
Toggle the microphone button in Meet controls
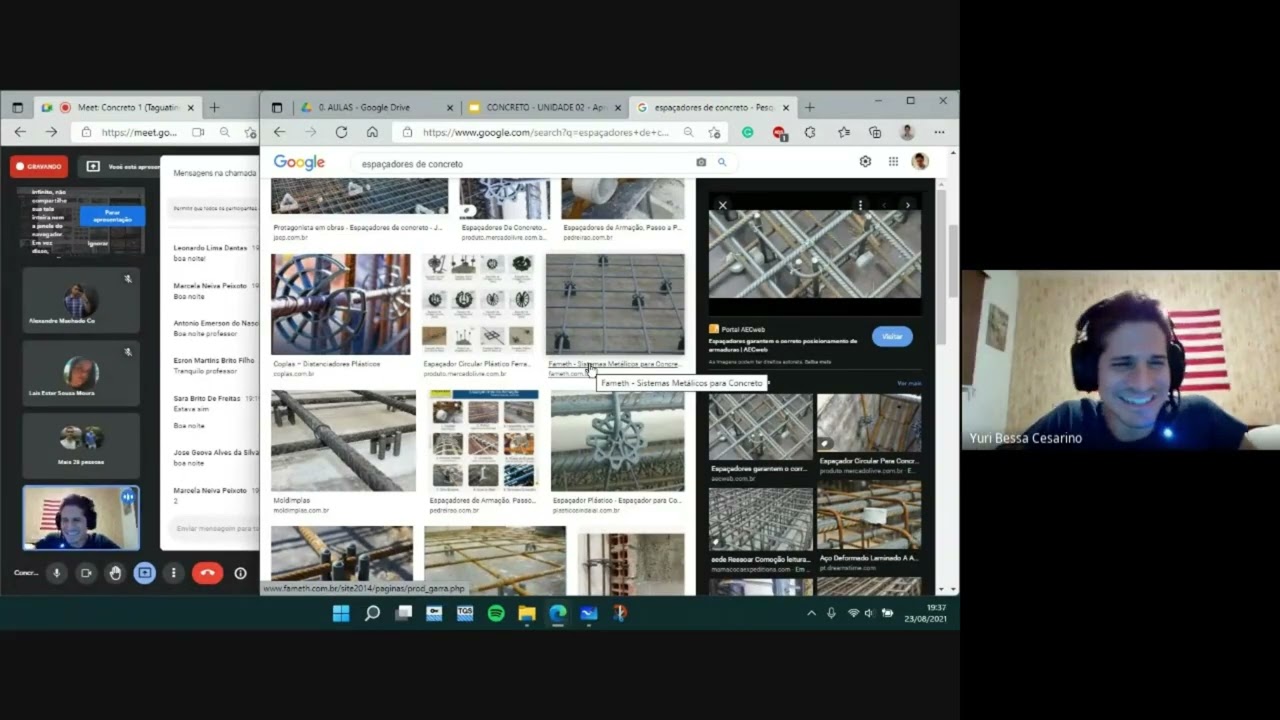(x=56, y=573)
